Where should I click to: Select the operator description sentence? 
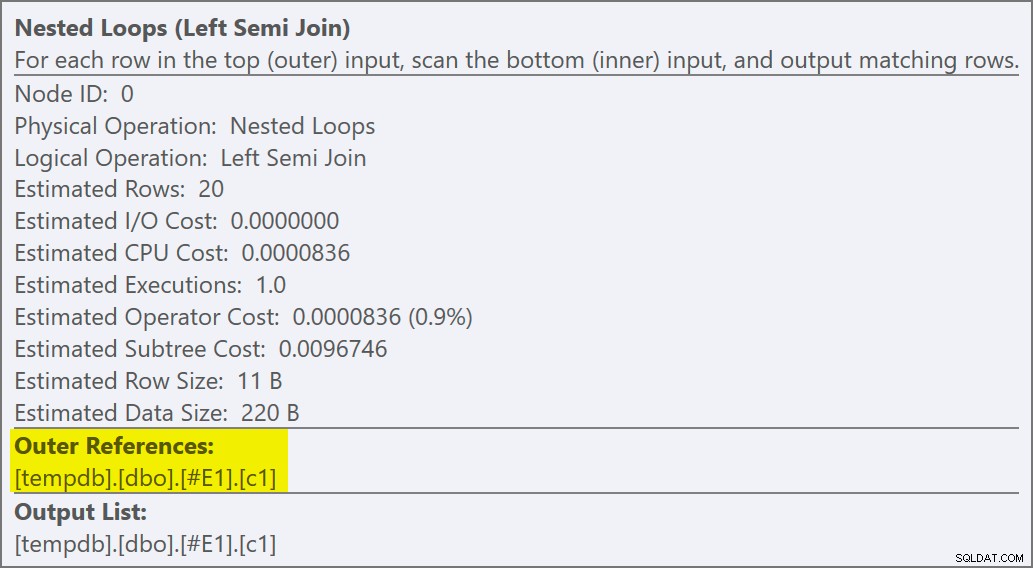click(x=516, y=60)
